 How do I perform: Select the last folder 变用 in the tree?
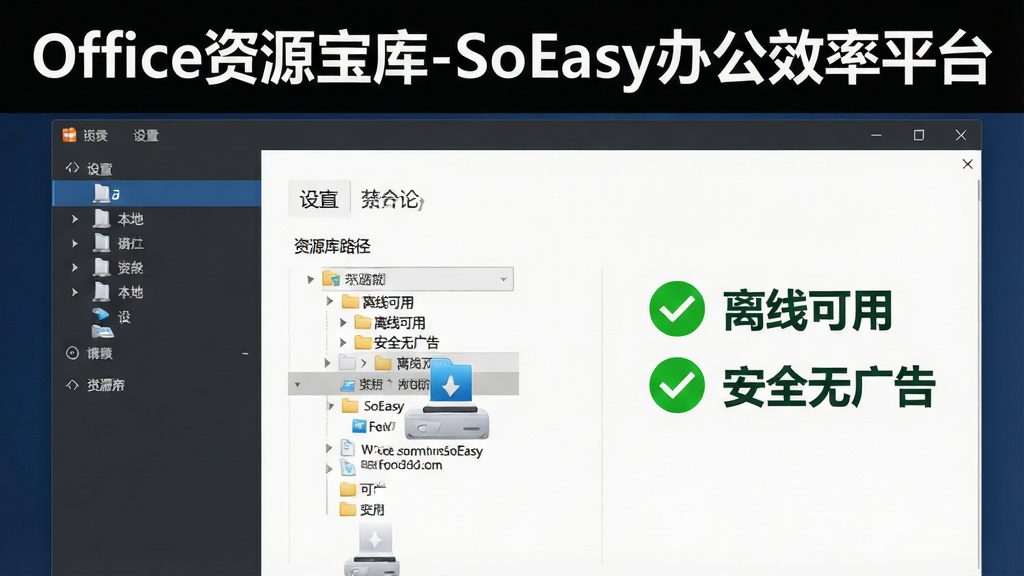pyautogui.click(x=372, y=509)
